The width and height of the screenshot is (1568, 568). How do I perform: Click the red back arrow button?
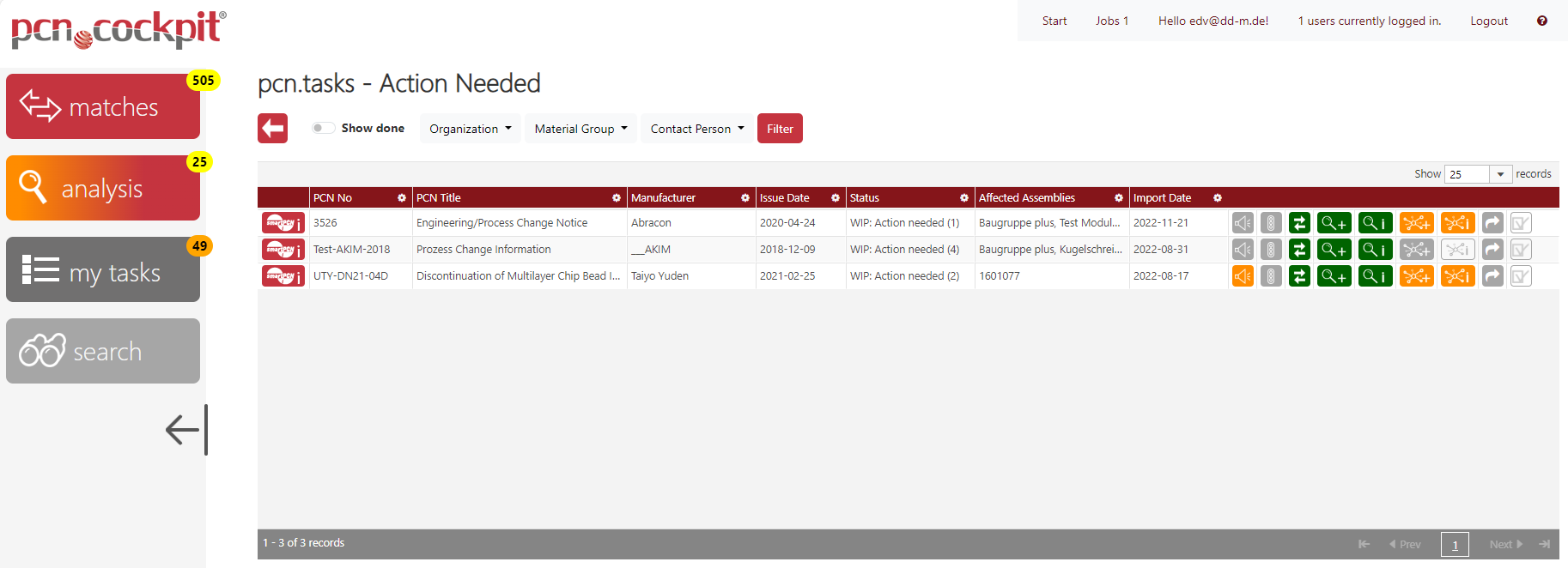272,129
